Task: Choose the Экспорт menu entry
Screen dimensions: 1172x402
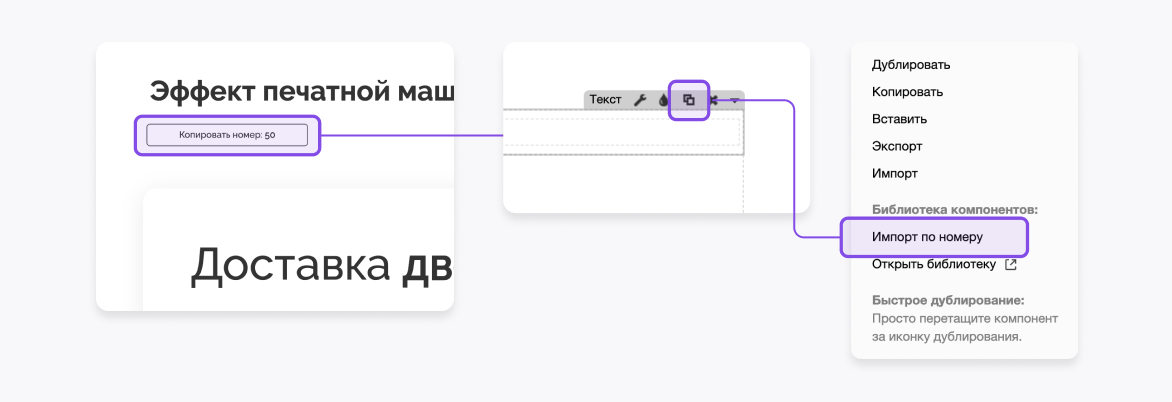Action: point(896,146)
